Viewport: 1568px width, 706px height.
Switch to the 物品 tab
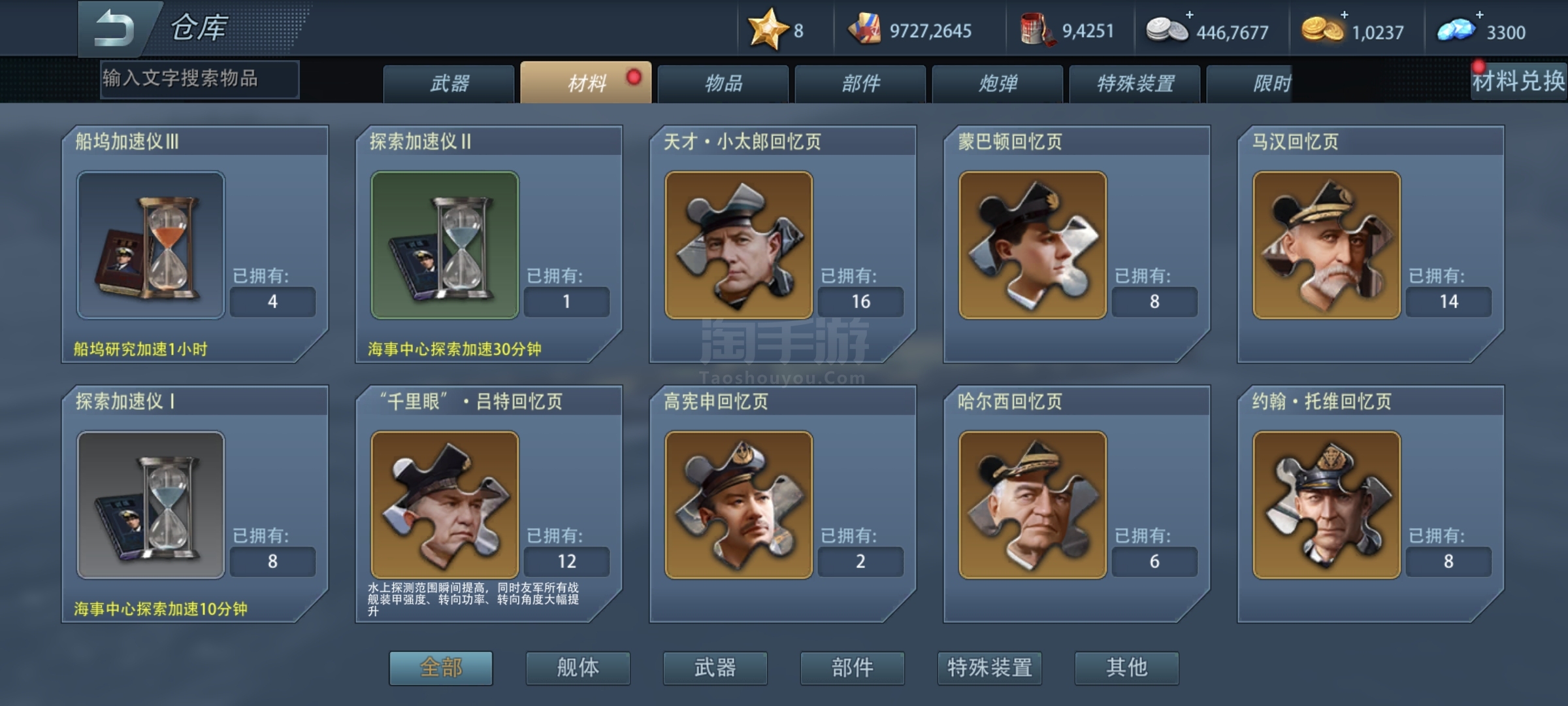tap(723, 84)
